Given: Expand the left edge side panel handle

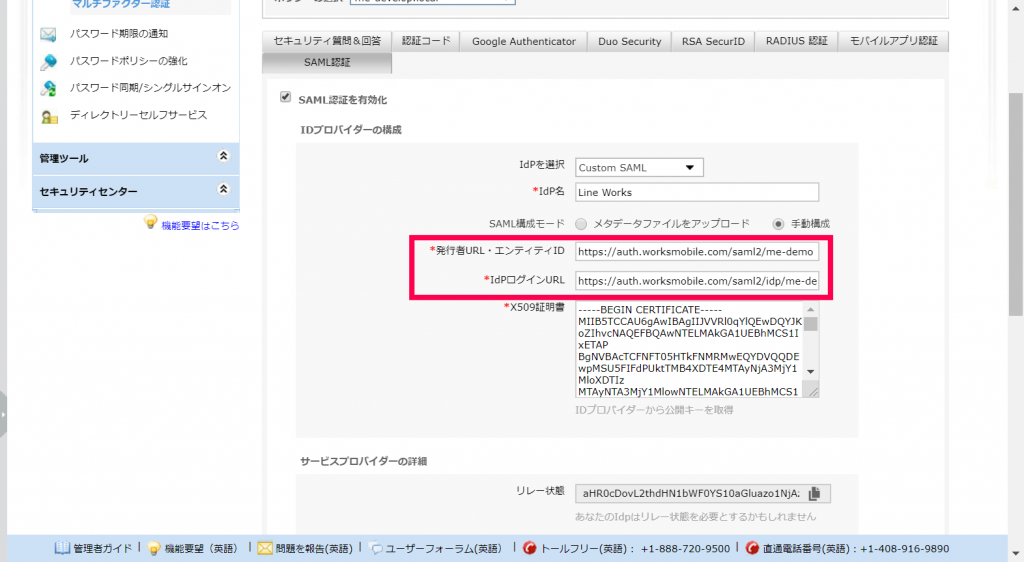Looking at the screenshot, I should (3, 414).
